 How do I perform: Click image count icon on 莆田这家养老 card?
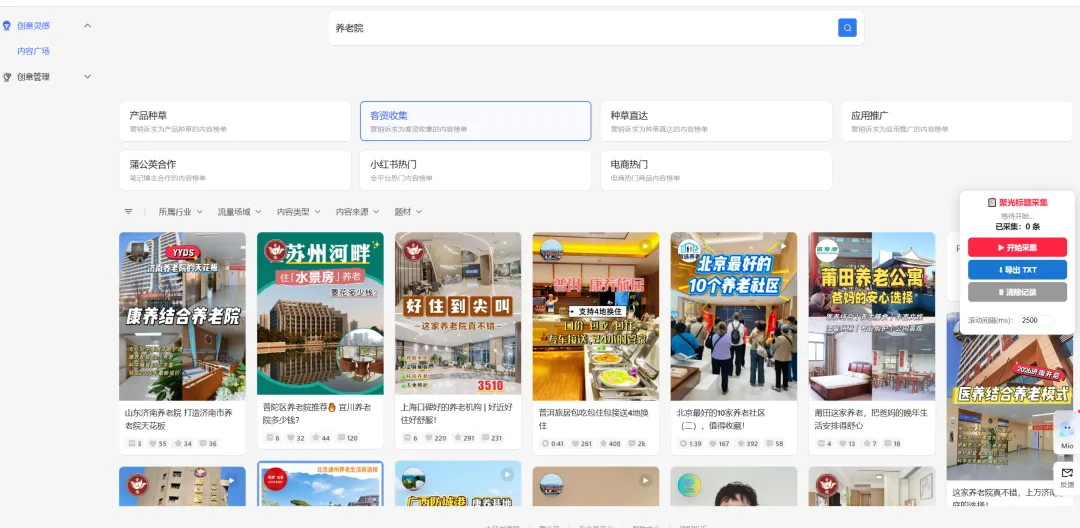point(820,443)
